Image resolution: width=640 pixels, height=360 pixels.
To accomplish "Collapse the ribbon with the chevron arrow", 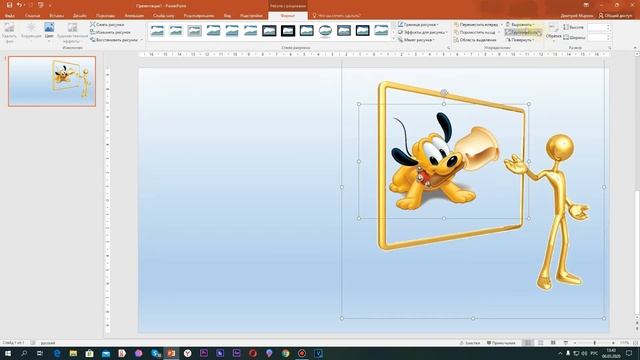I will point(635,48).
